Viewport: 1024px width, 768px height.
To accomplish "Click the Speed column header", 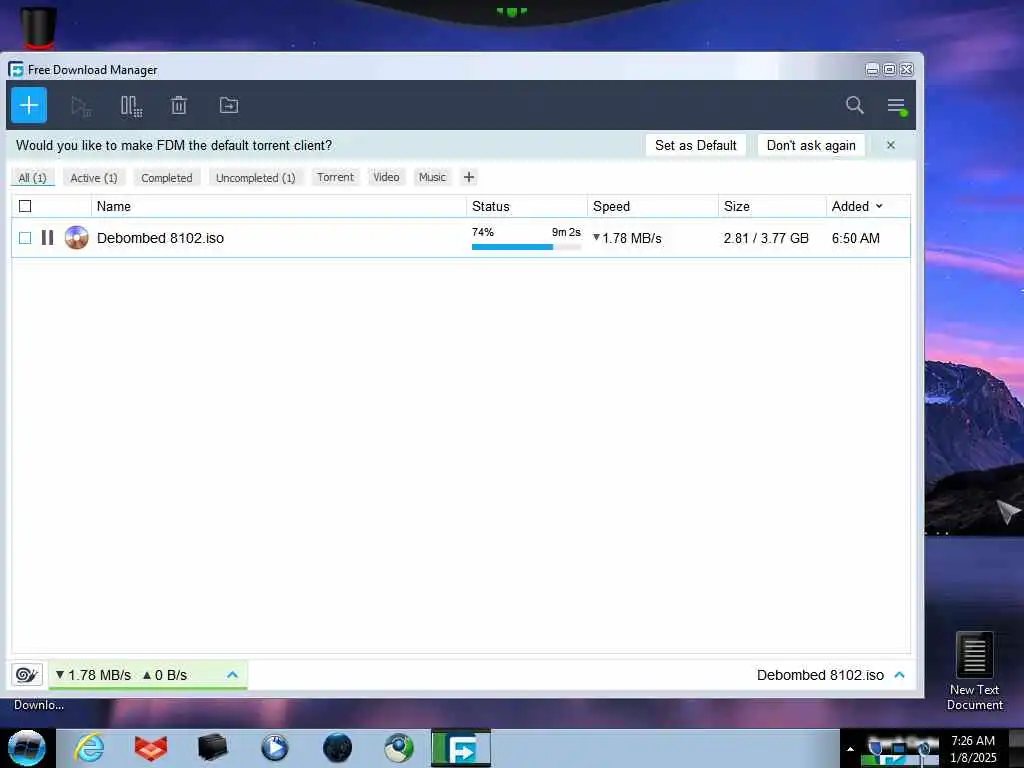I will (x=652, y=206).
